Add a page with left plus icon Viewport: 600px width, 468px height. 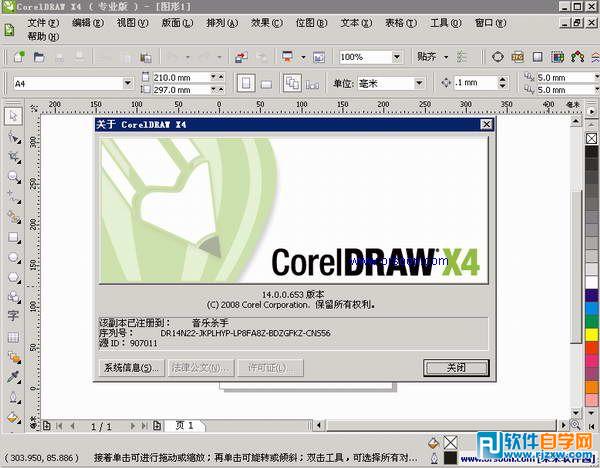pos(46,426)
